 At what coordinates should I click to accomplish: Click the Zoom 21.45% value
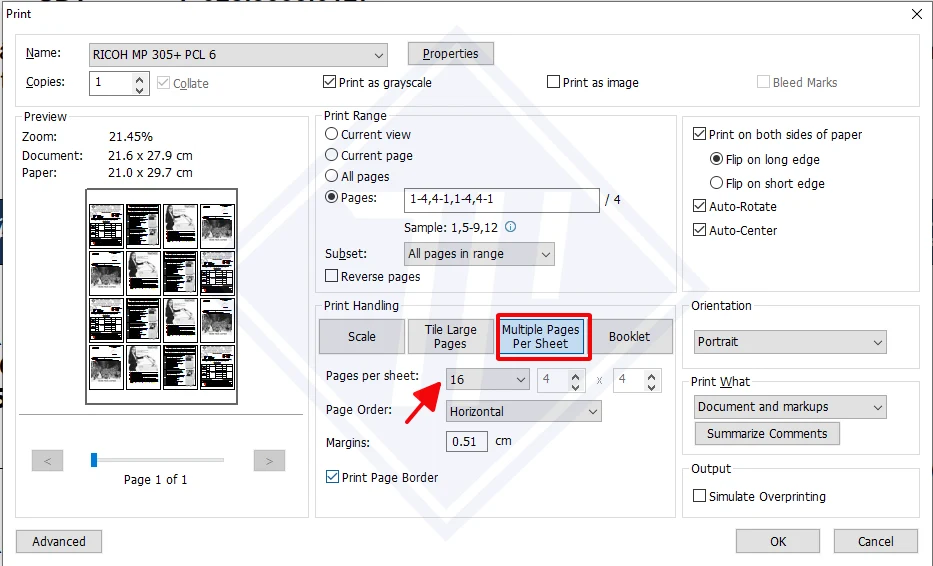(131, 137)
